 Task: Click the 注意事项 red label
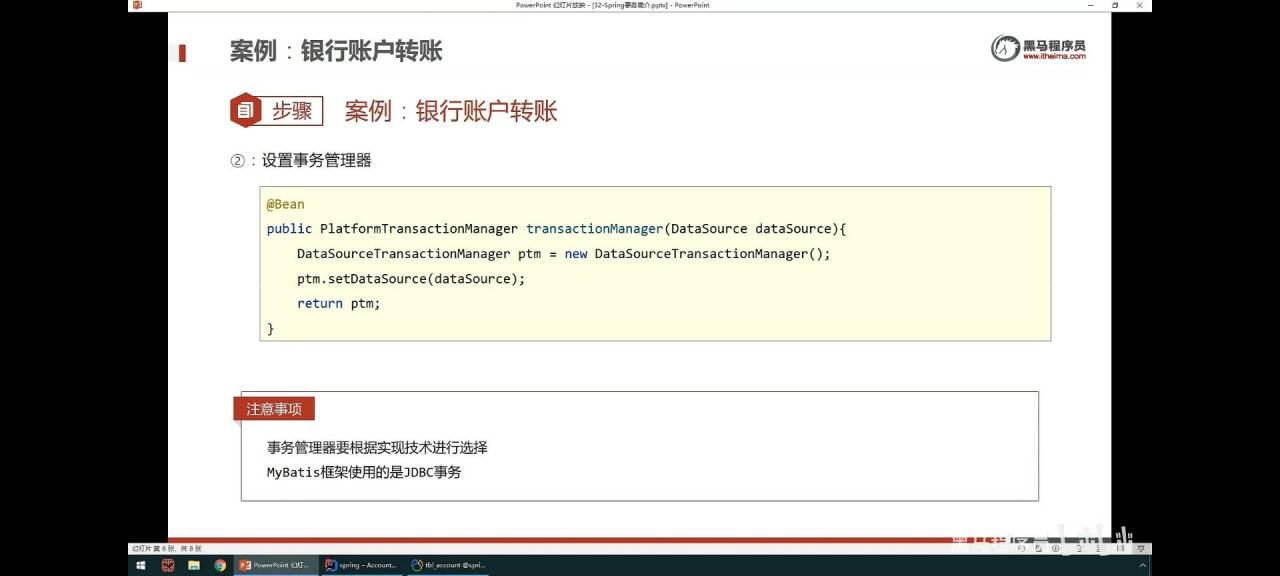pos(274,408)
